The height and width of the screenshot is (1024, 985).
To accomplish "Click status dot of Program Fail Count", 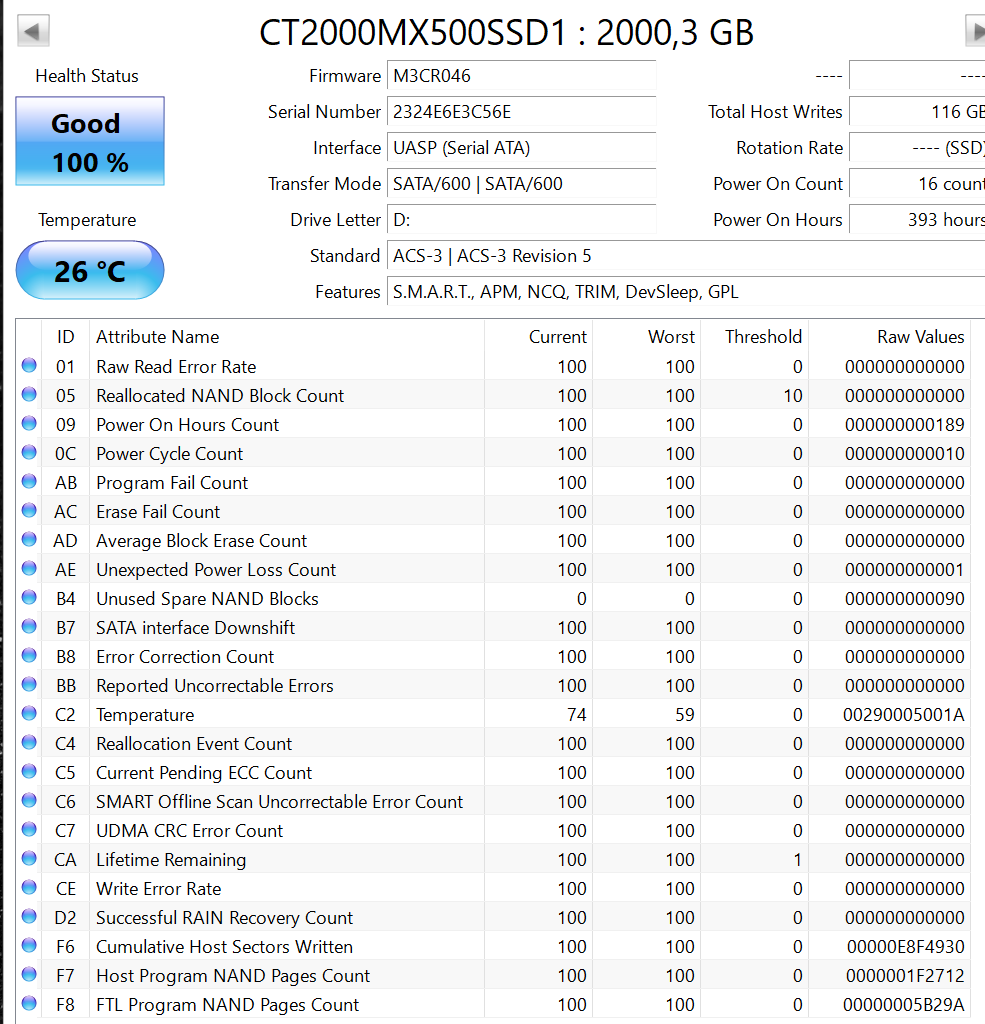I will [29, 481].
